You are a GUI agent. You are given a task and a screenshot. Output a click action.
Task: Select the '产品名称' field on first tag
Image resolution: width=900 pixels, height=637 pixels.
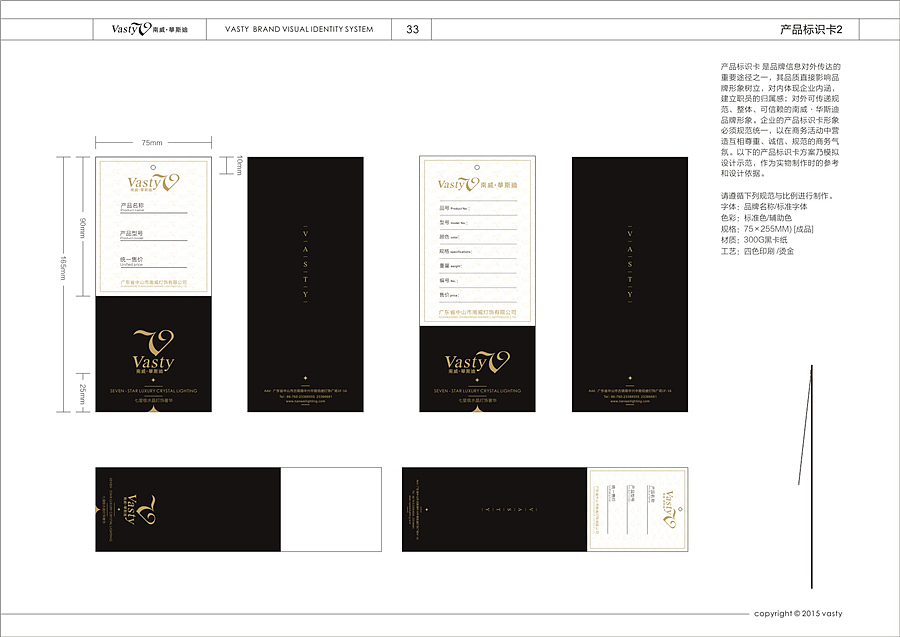coord(153,207)
